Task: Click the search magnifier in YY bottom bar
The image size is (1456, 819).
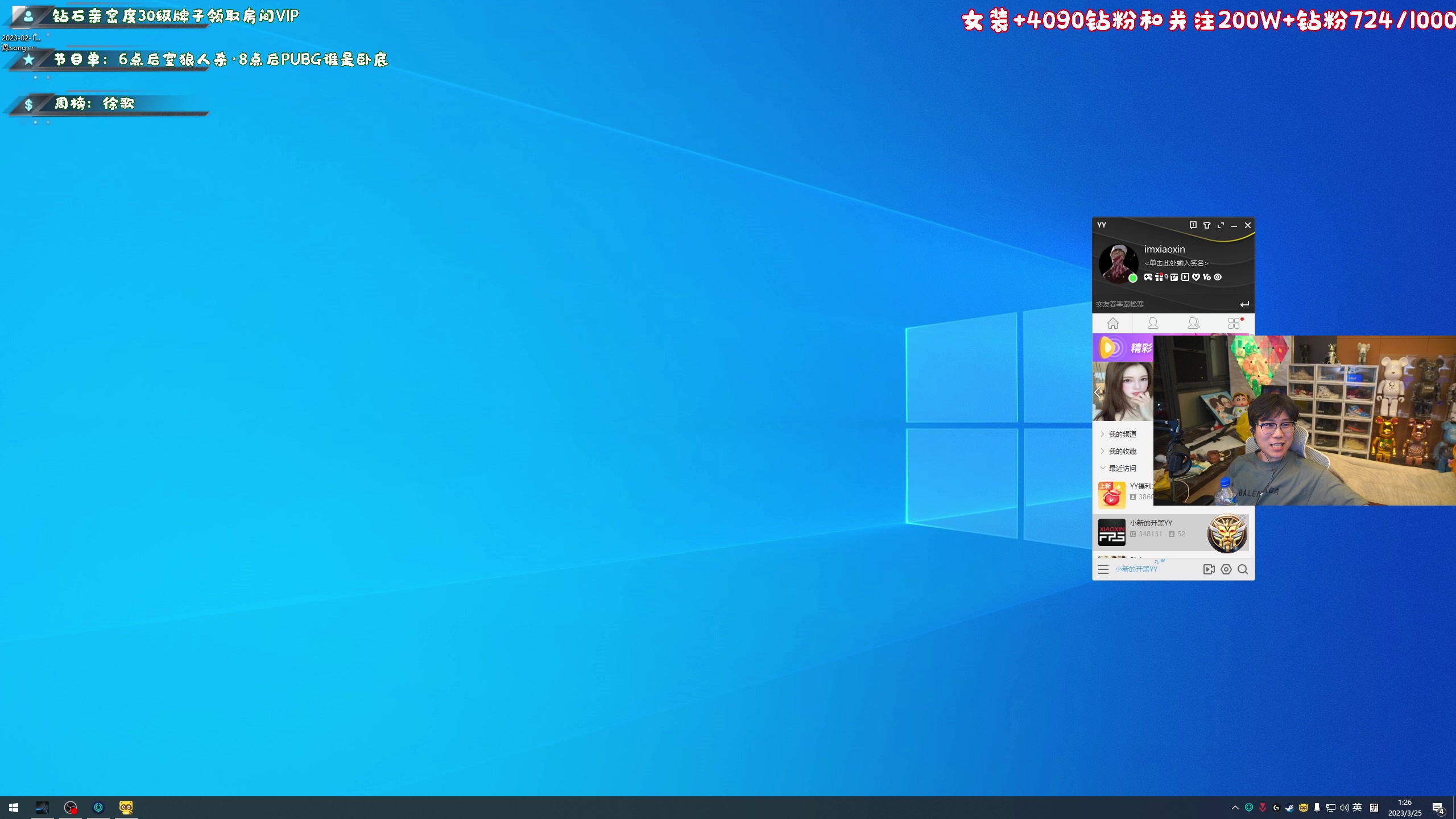Action: tap(1243, 569)
